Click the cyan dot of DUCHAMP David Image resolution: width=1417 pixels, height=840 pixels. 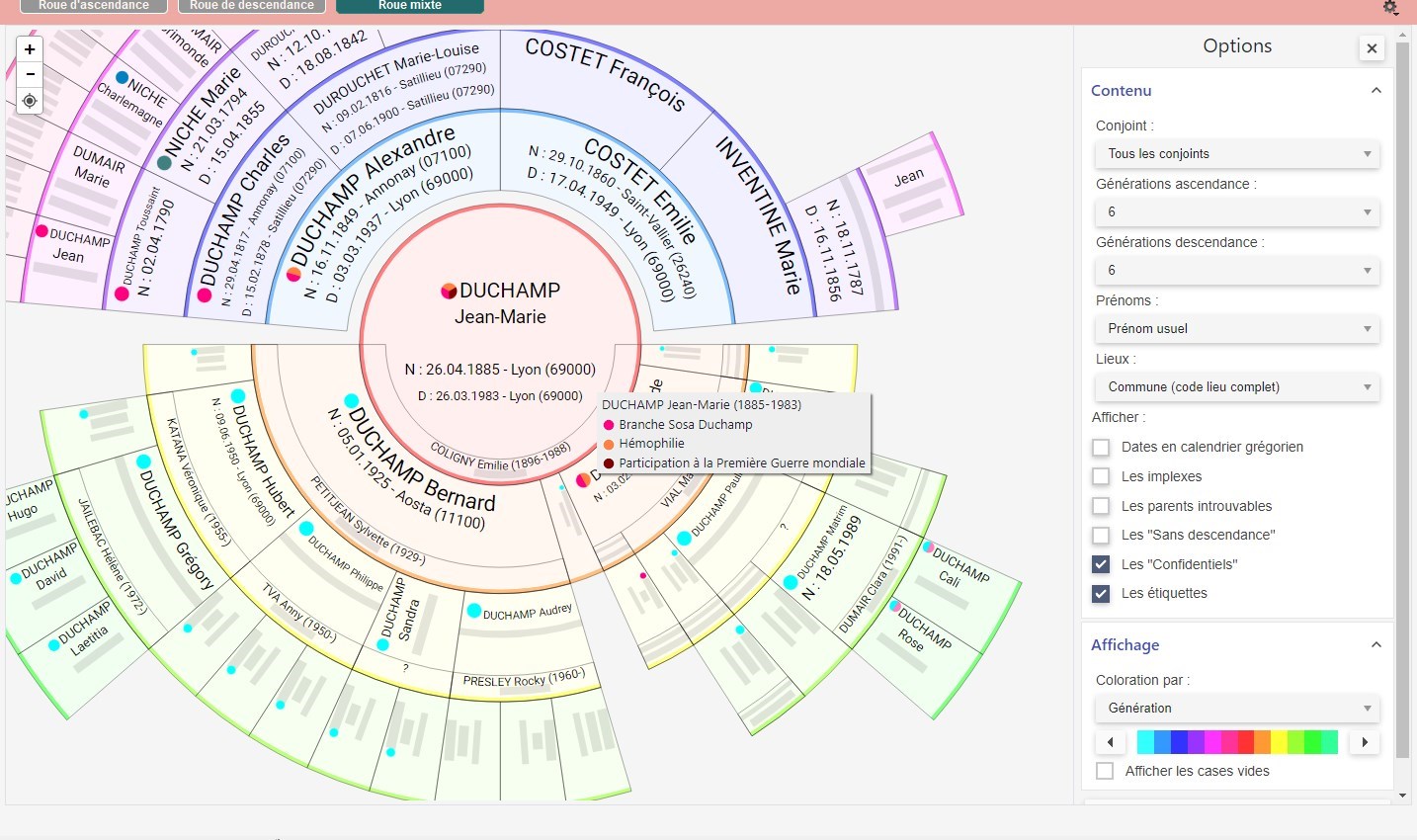pos(15,578)
